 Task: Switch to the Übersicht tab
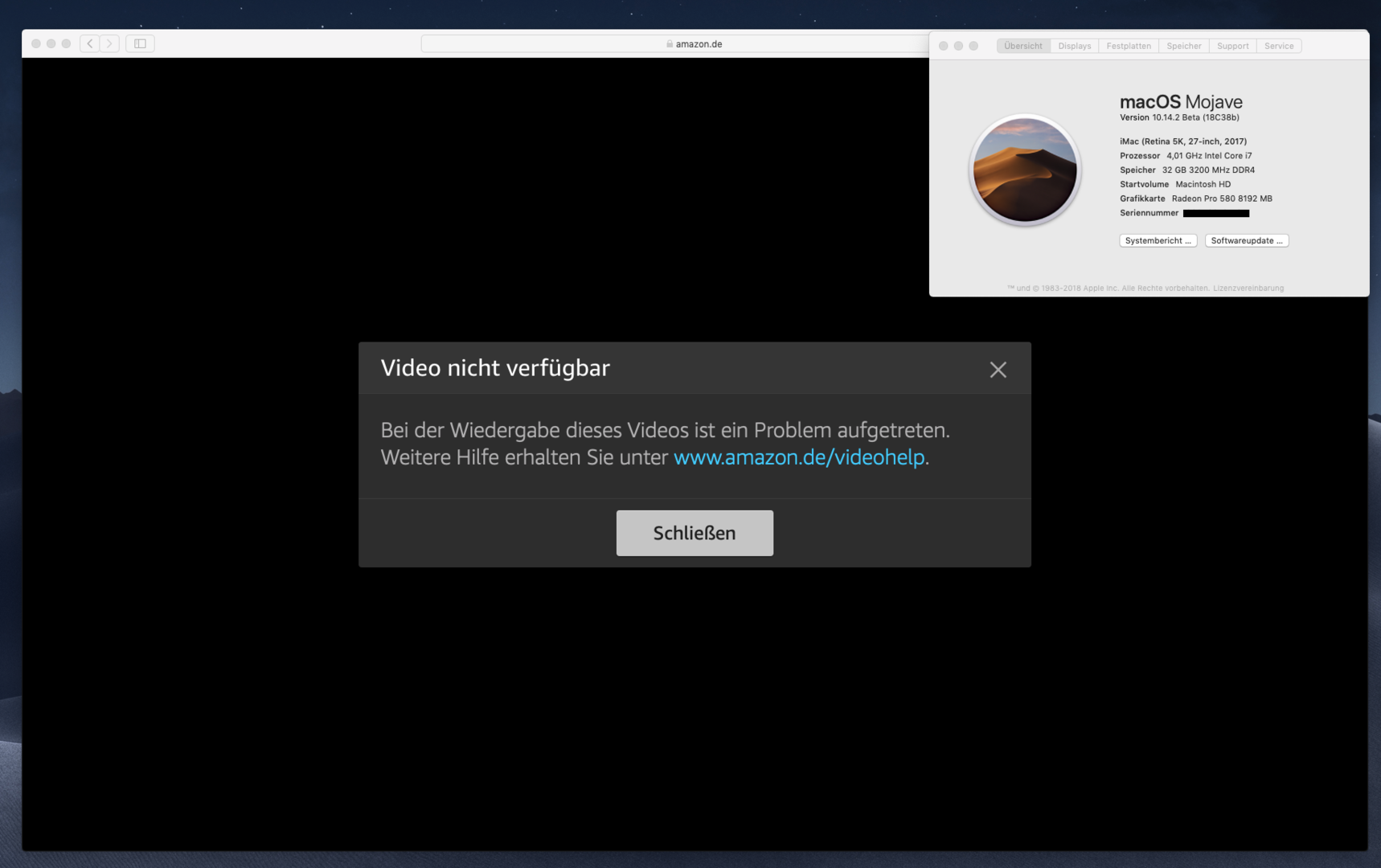tap(1023, 46)
